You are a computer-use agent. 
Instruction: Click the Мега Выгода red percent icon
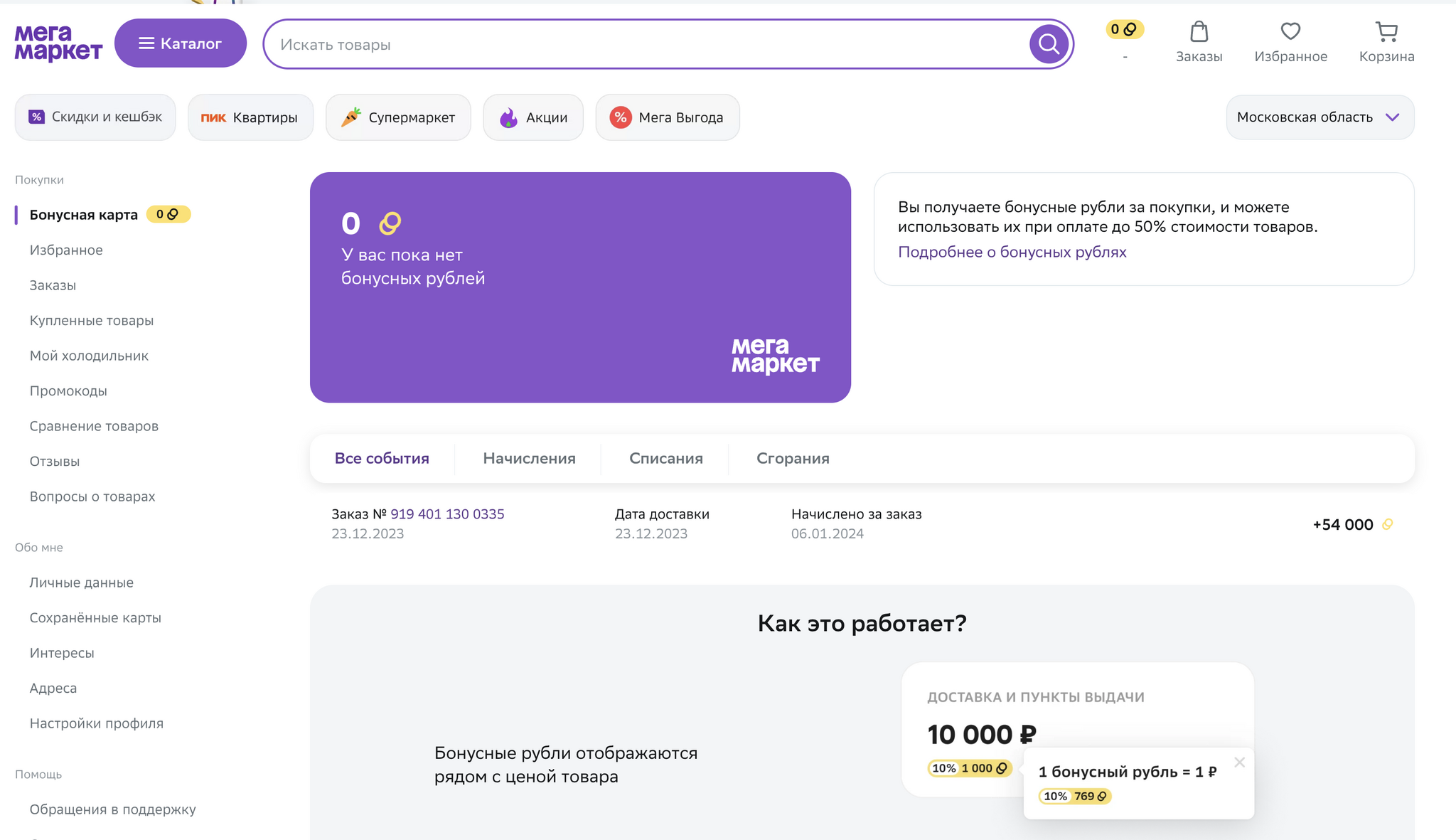point(621,117)
